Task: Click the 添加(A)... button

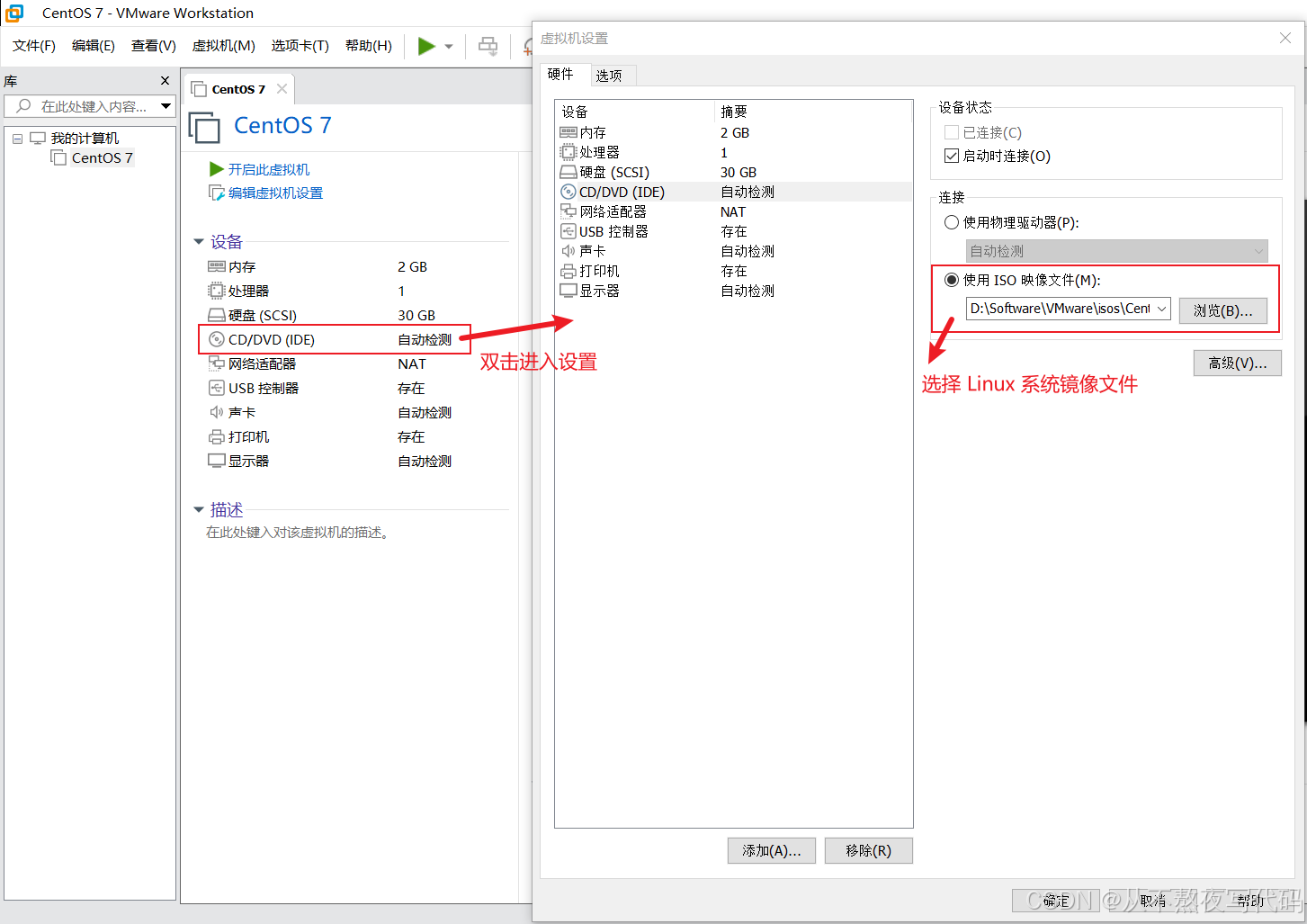Action: click(x=772, y=851)
